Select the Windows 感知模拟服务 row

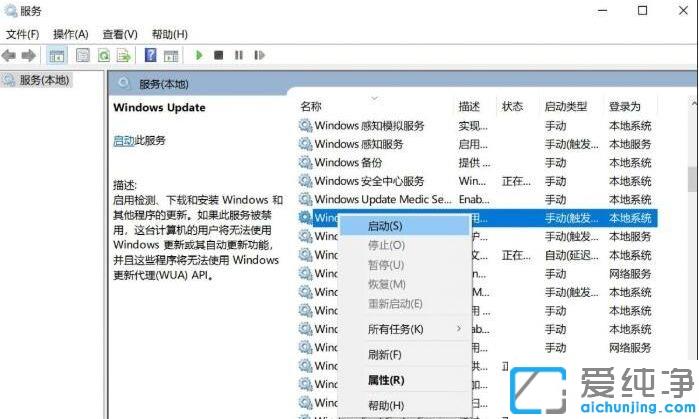pos(477,126)
